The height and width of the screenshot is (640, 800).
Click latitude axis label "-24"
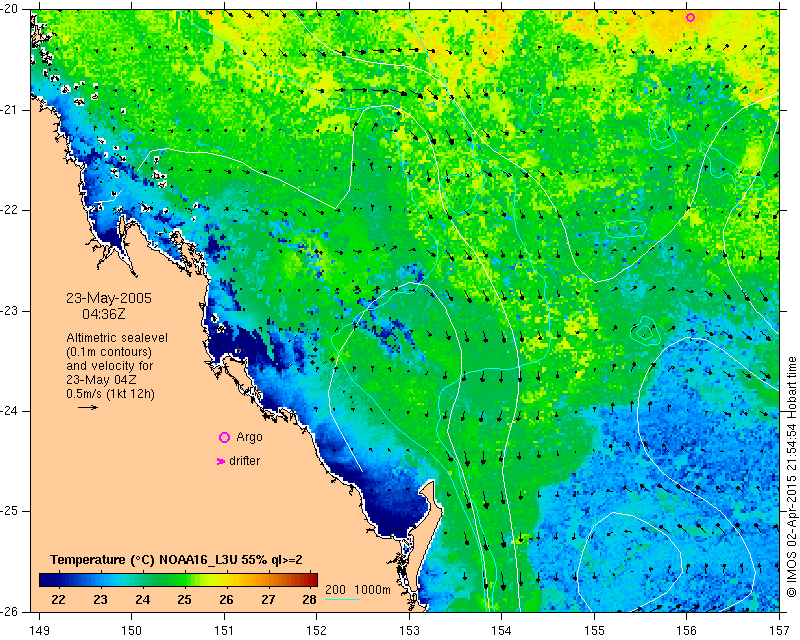tap(9, 411)
